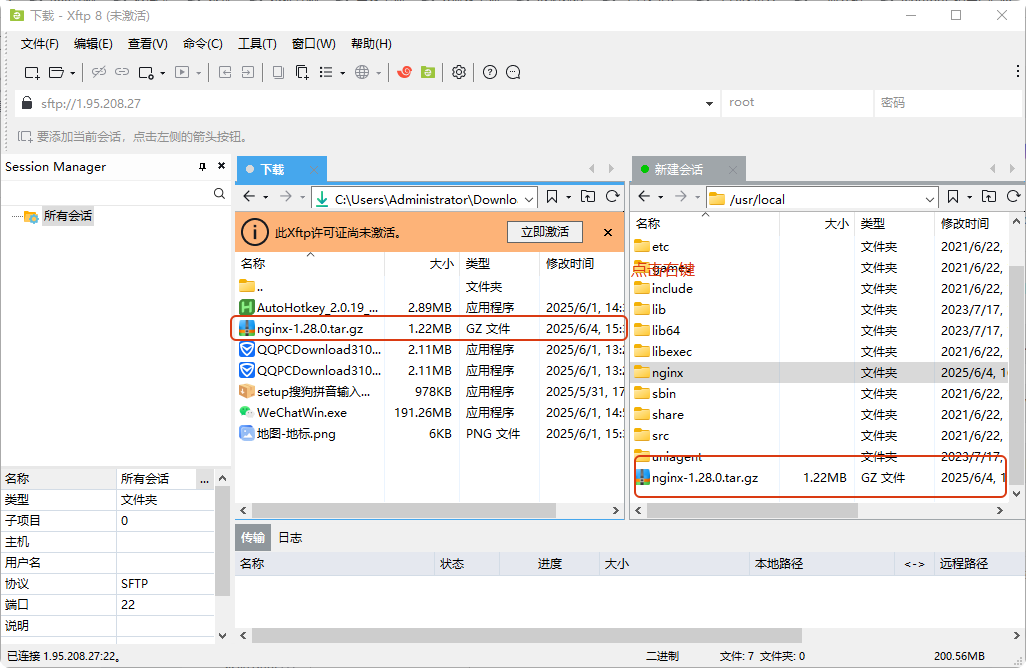Click the New Session toolbar icon
Image resolution: width=1026 pixels, height=668 pixels.
tap(31, 73)
